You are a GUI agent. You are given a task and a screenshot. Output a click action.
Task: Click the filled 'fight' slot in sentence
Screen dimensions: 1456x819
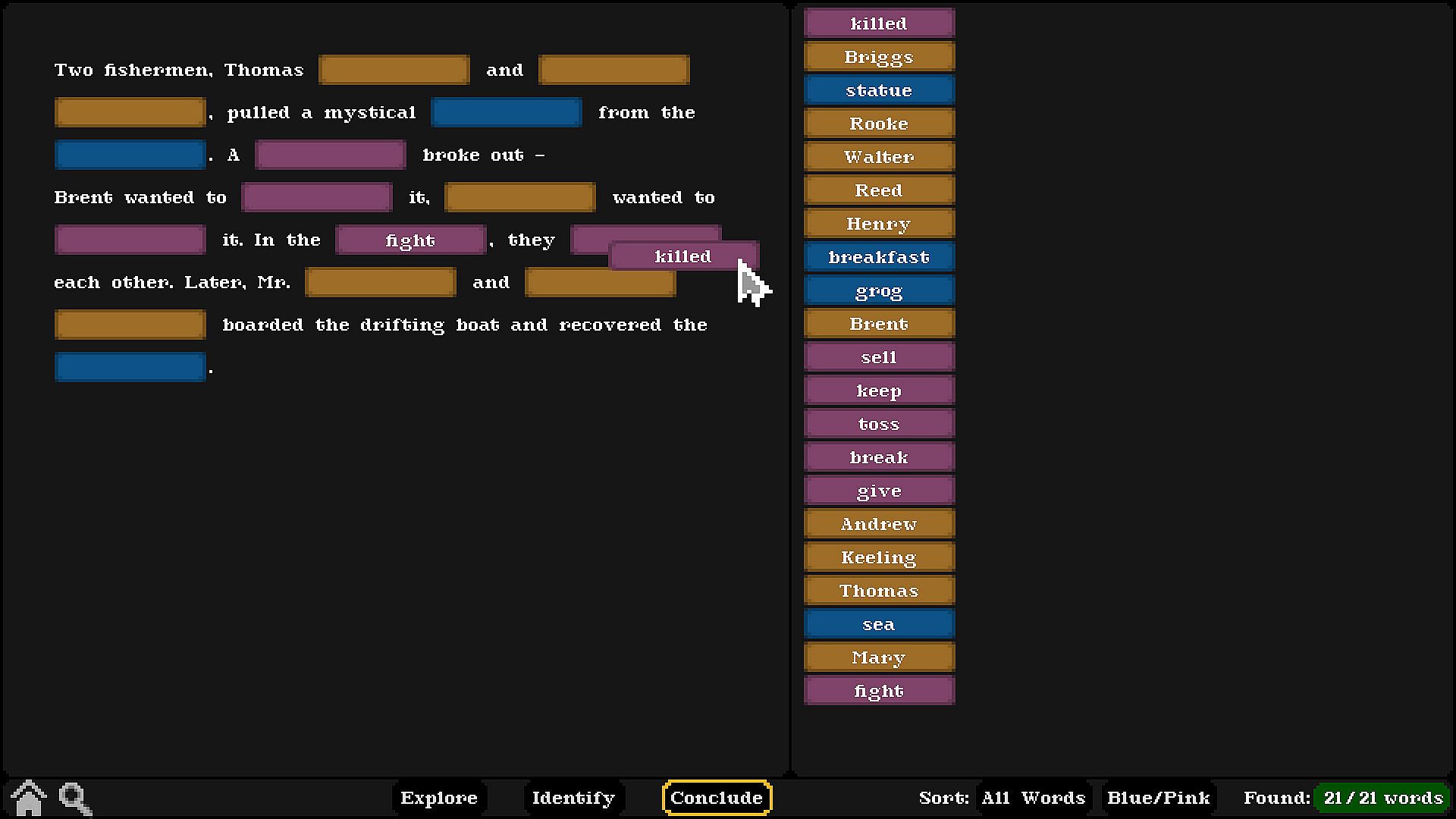410,240
